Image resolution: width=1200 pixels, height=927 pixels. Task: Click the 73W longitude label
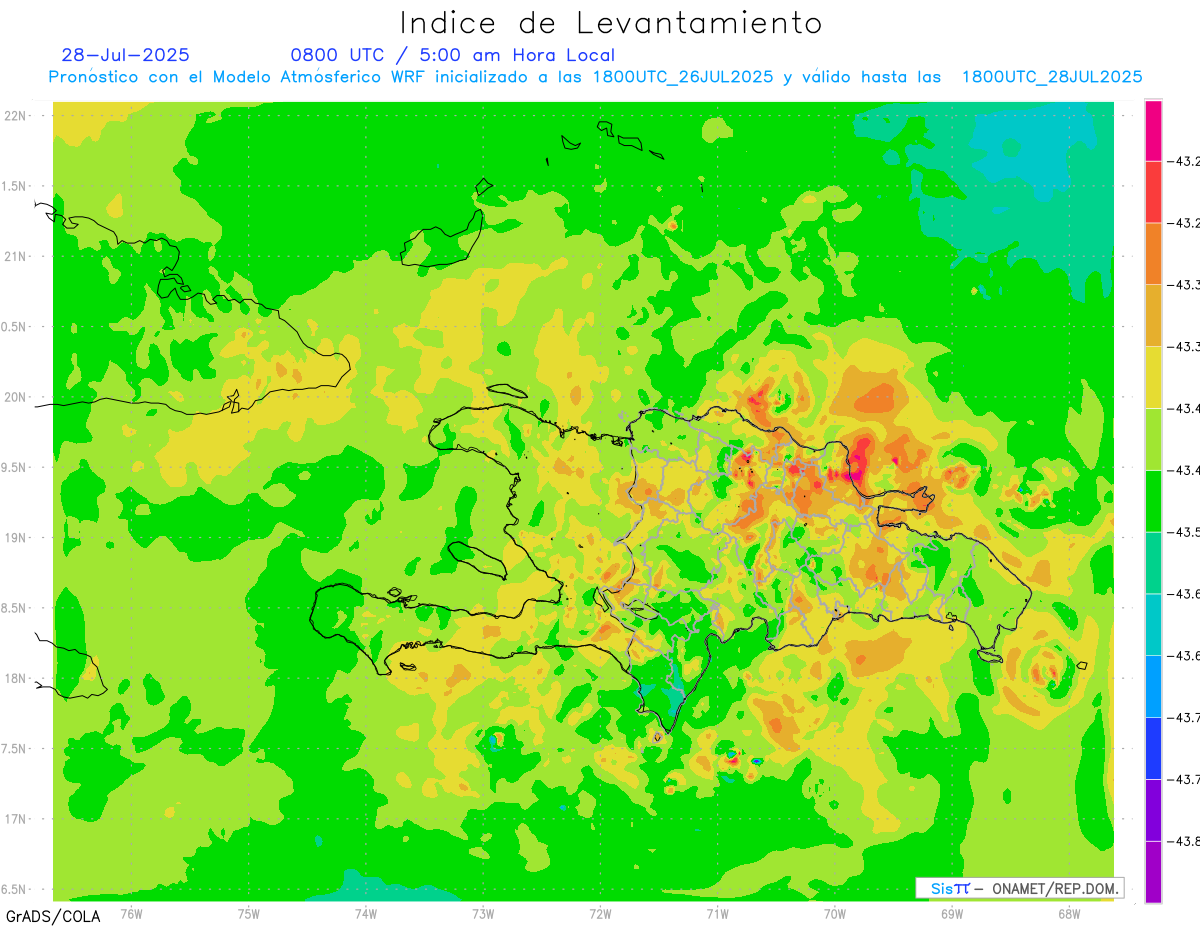tap(483, 913)
